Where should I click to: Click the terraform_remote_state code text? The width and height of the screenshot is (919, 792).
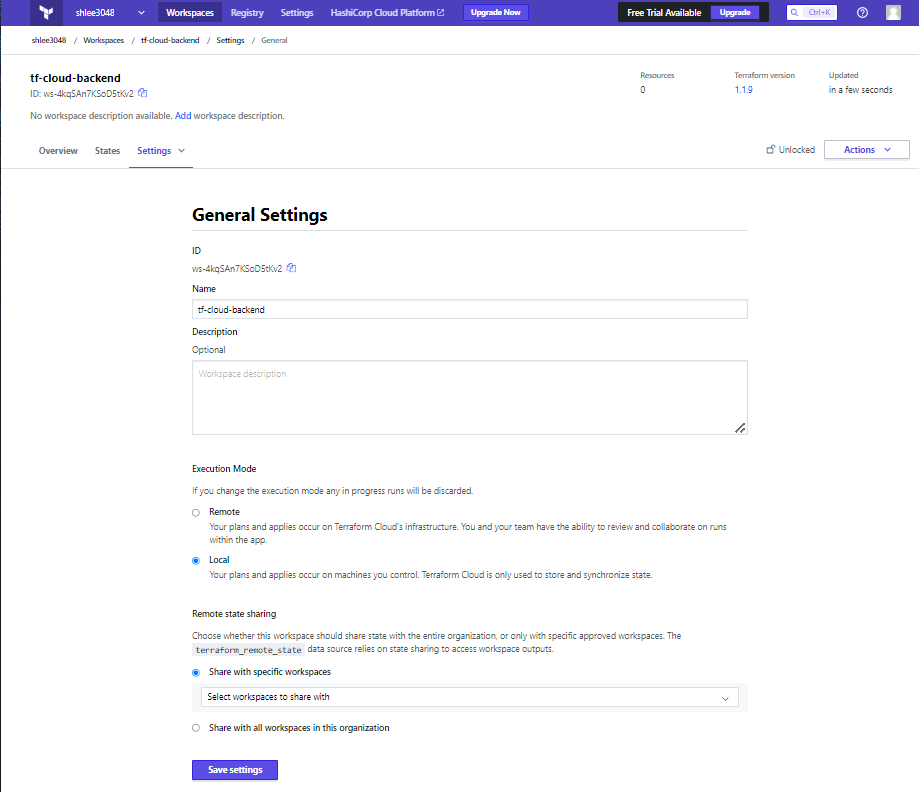(249, 650)
